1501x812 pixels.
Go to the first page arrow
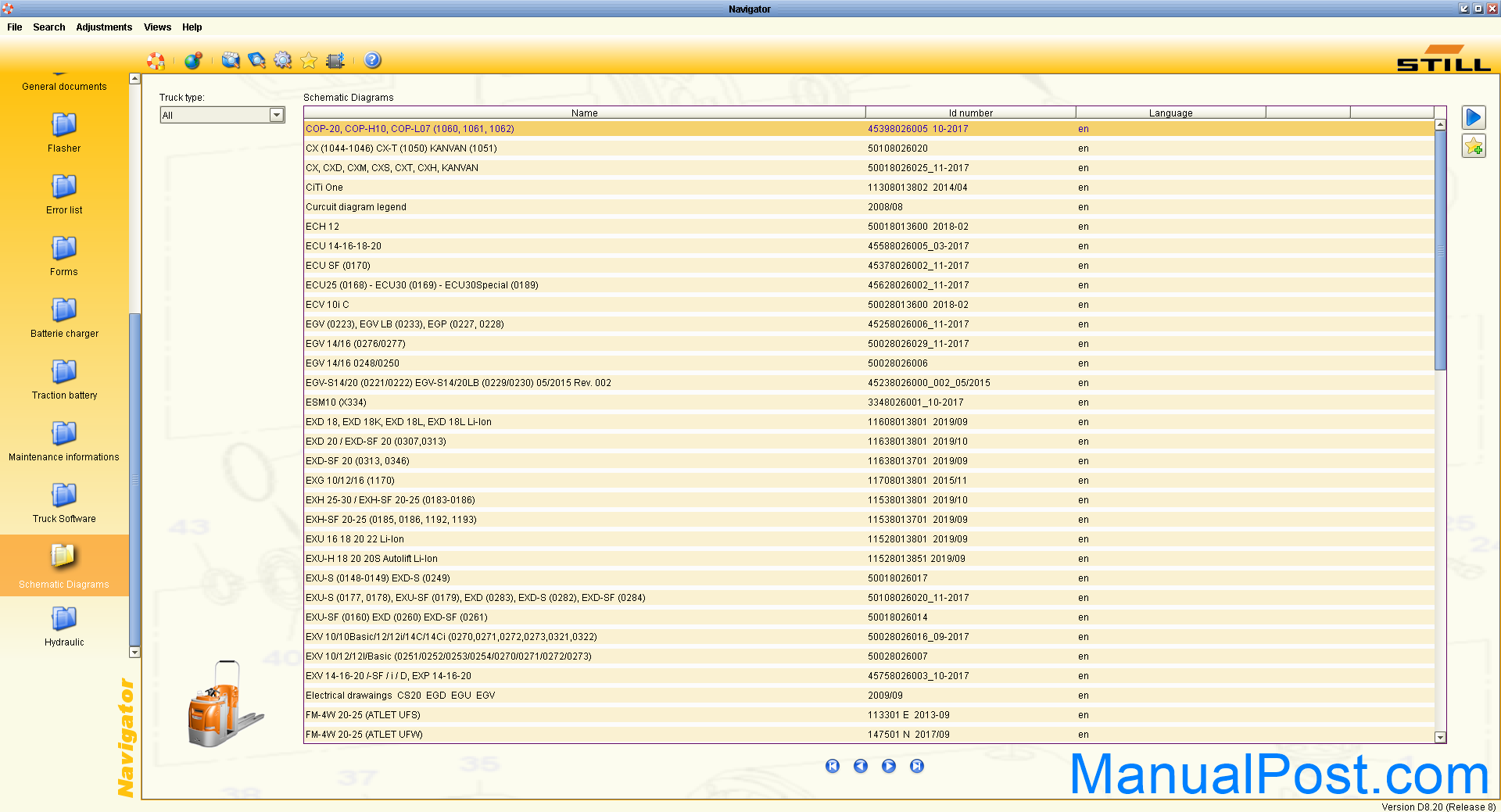tap(833, 766)
